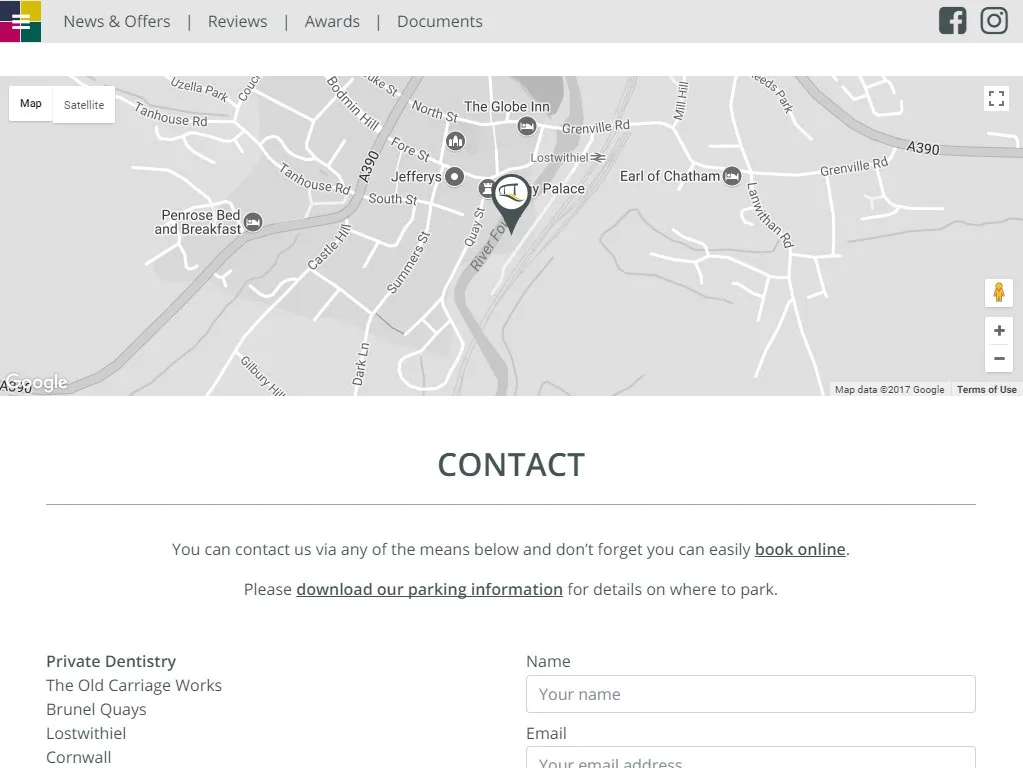Switch to the standard Map view
The width and height of the screenshot is (1023, 768).
(31, 104)
